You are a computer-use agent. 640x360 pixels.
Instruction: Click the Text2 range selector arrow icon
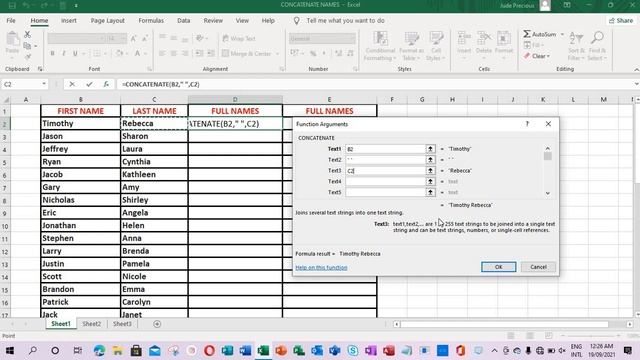coord(430,160)
